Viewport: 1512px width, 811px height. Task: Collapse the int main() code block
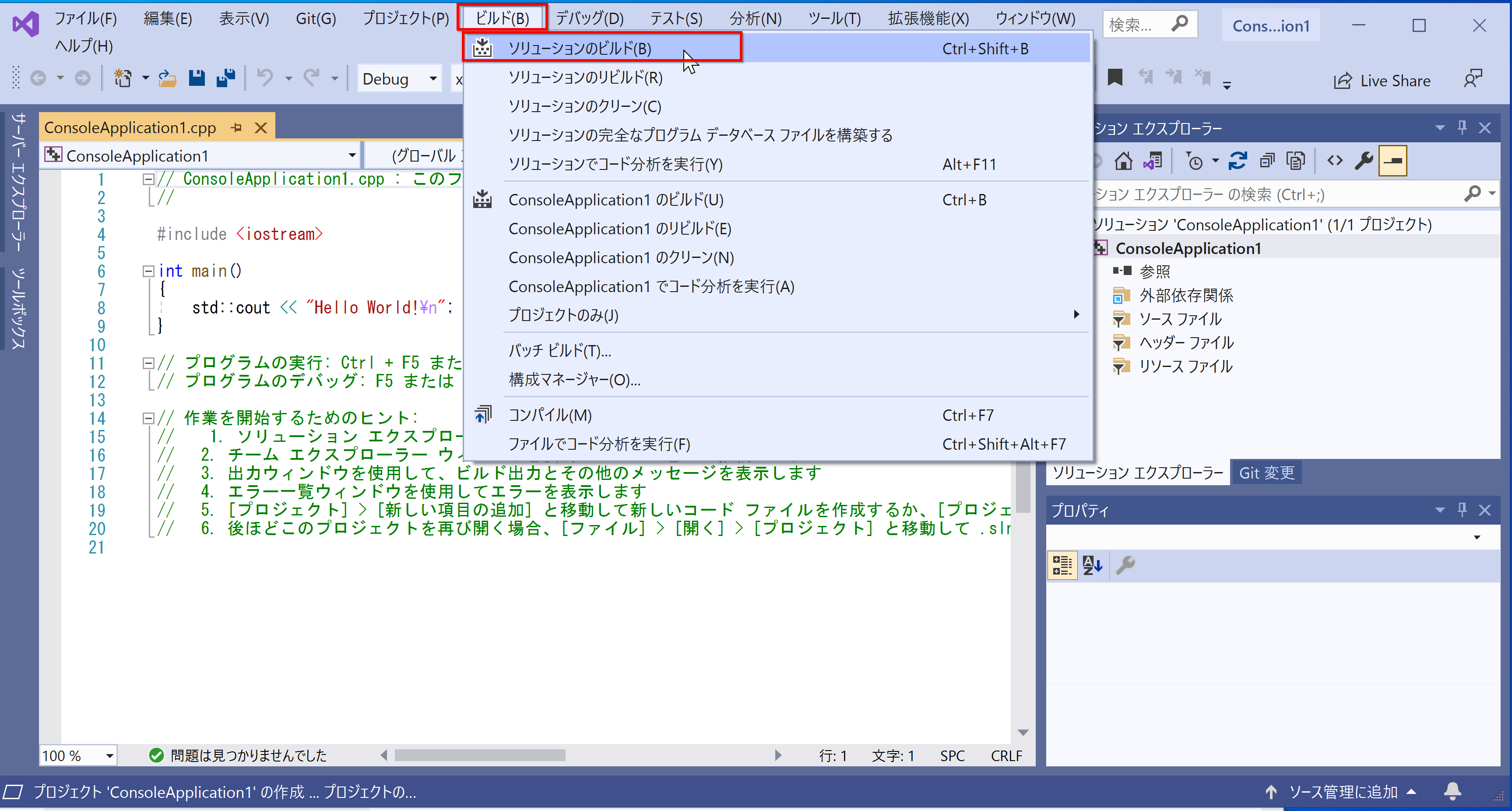pyautogui.click(x=148, y=271)
